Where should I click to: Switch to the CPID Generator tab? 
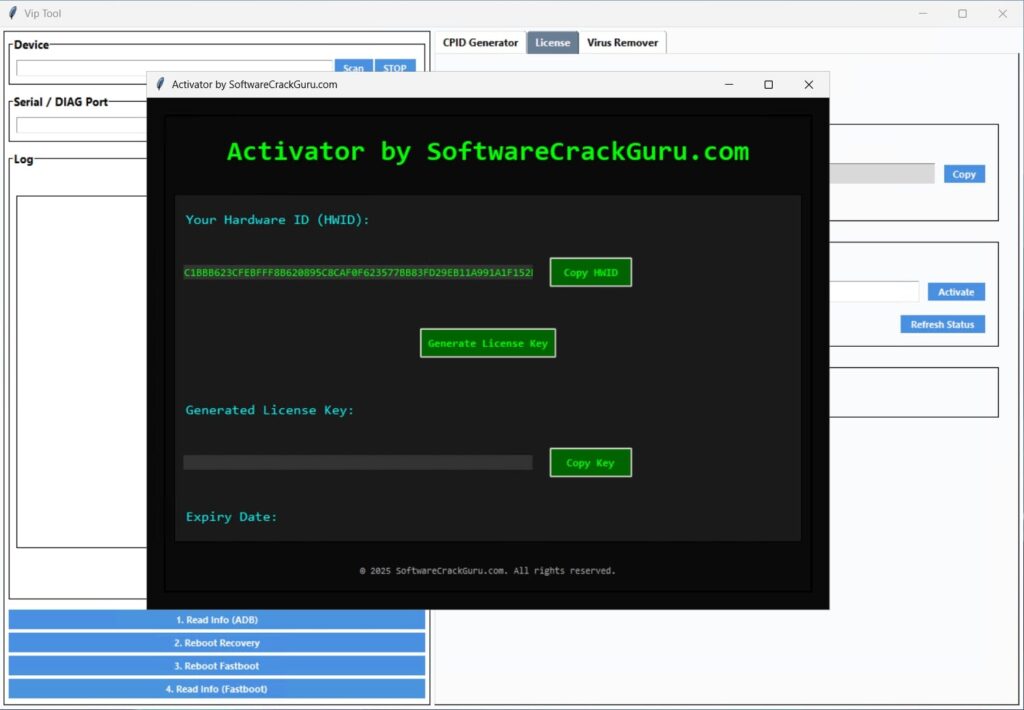(480, 43)
